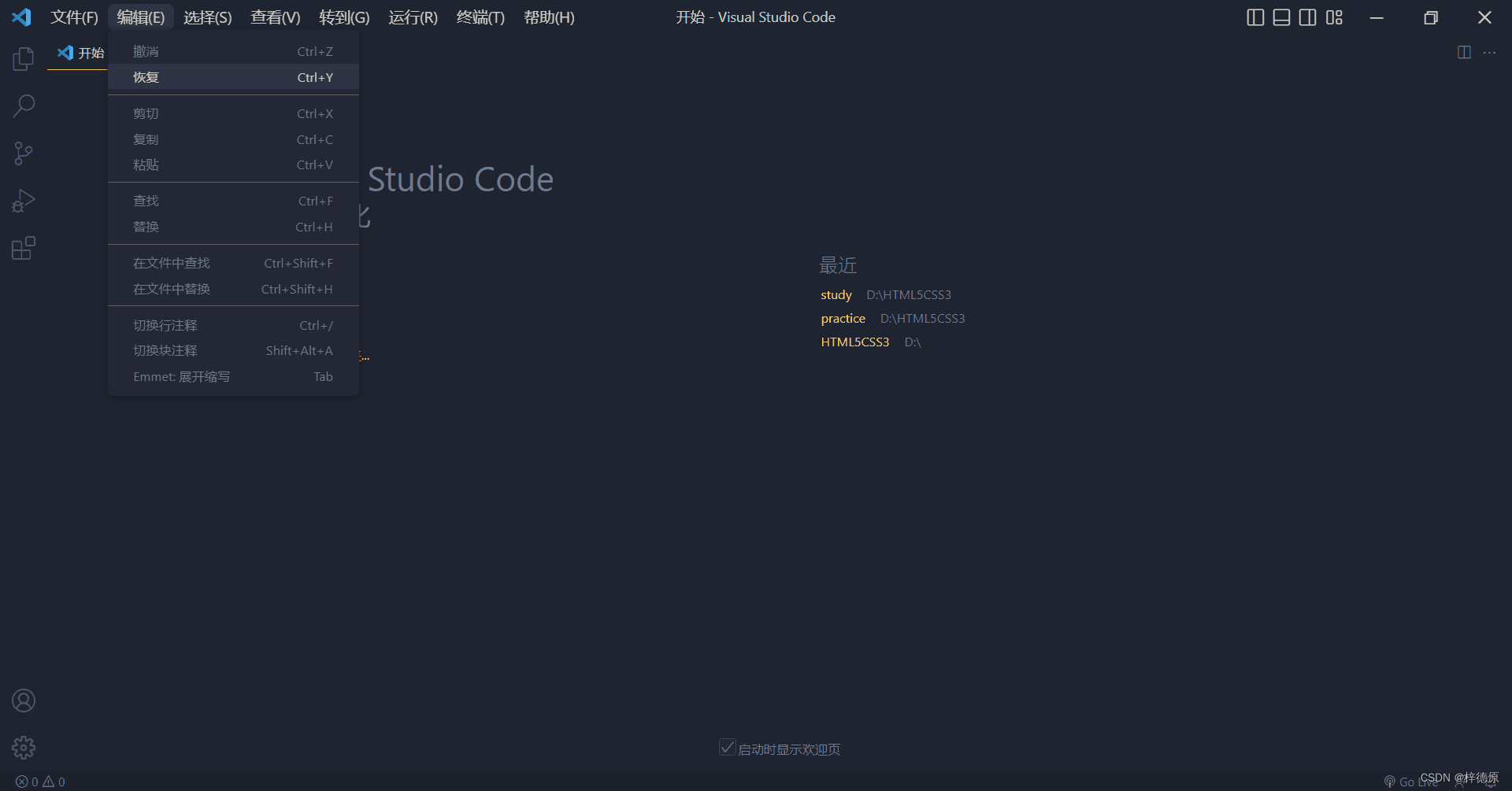Viewport: 1512px width, 791px height.
Task: Choose 复制 from the edit menu
Action: coord(233,139)
